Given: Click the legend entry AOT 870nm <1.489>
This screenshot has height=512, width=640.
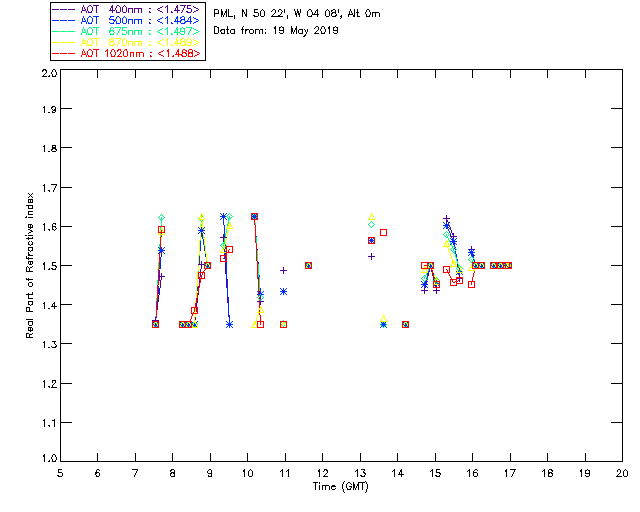Looking at the screenshot, I should [126, 42].
